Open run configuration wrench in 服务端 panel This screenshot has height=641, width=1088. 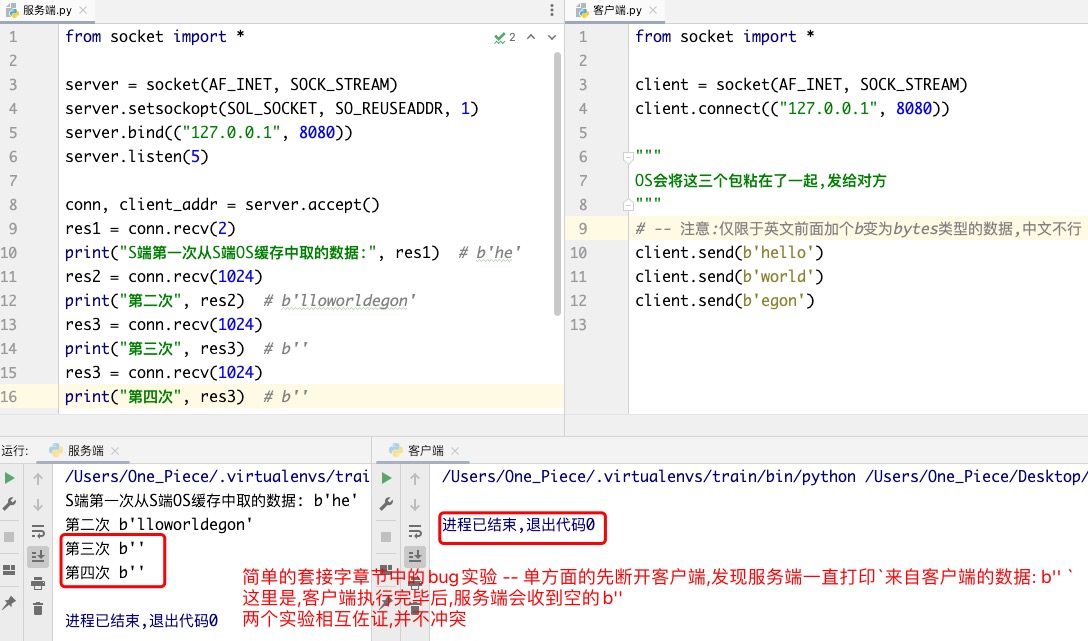click(x=10, y=505)
